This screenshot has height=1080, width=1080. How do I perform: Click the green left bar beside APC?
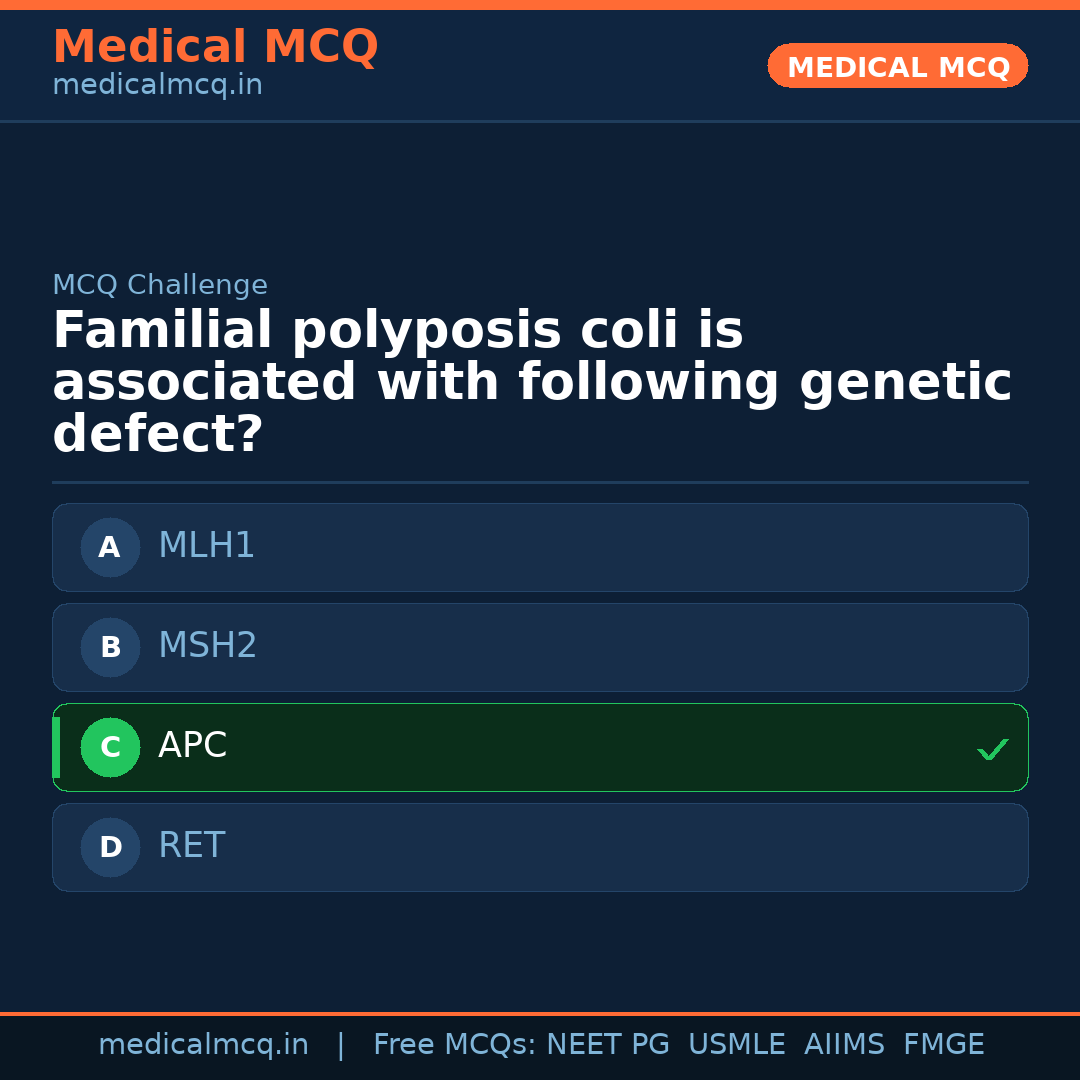pos(55,747)
